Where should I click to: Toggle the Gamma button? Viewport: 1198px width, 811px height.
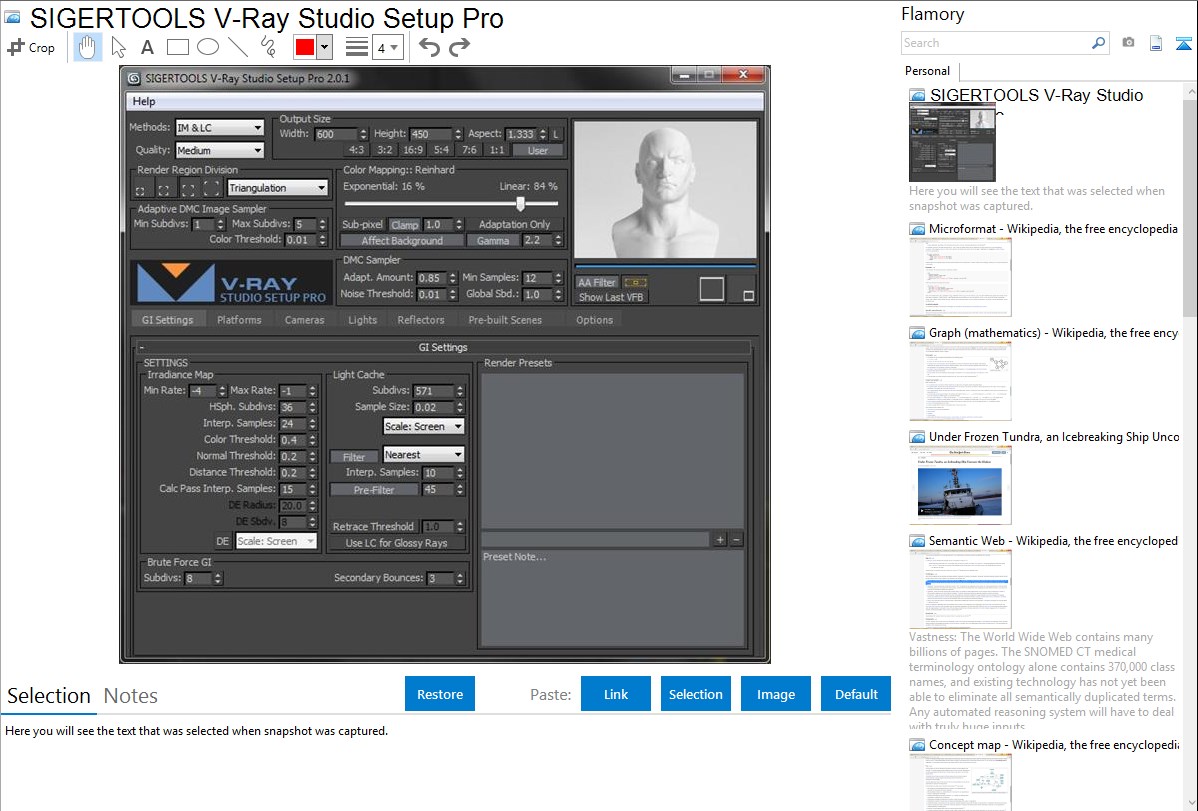(x=493, y=240)
